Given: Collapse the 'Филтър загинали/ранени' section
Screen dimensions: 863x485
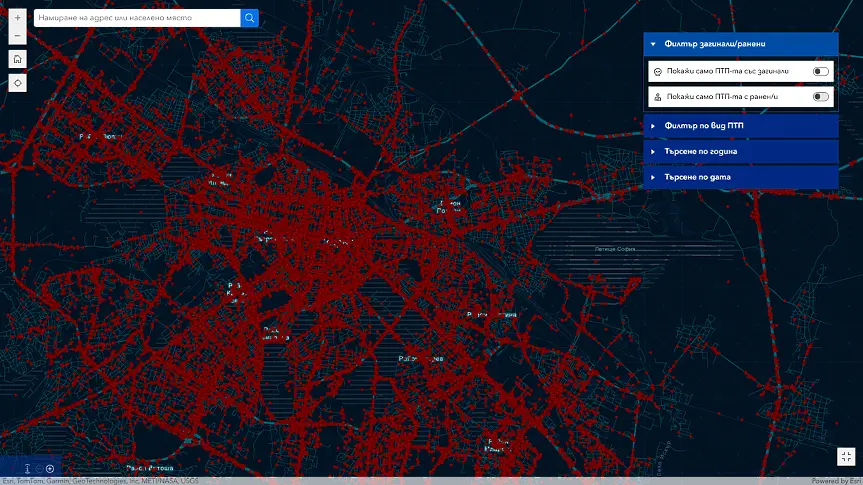Looking at the screenshot, I should pos(740,44).
